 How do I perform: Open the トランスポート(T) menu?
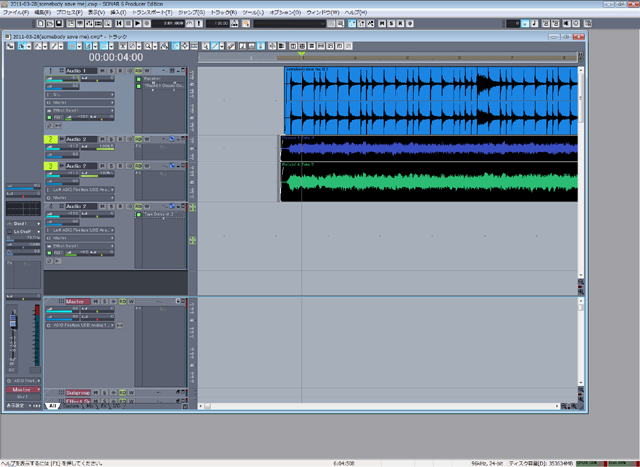pos(152,13)
